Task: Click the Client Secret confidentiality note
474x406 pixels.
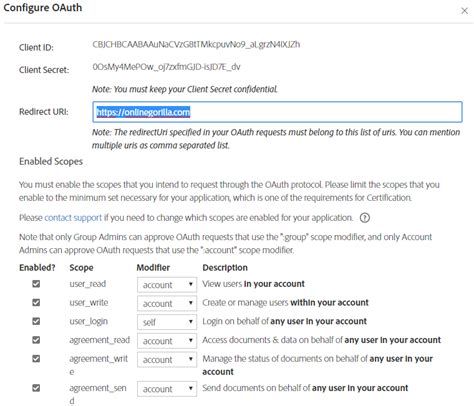Action: [185, 89]
